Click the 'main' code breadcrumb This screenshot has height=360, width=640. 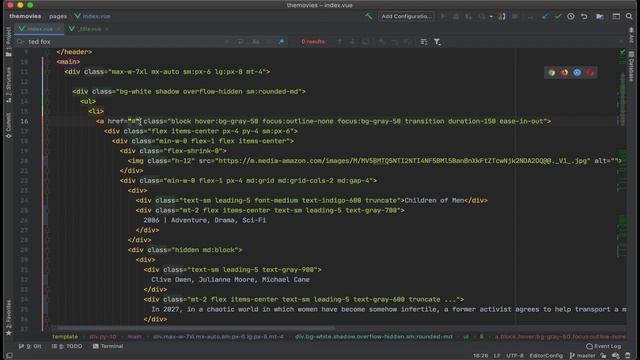point(135,337)
